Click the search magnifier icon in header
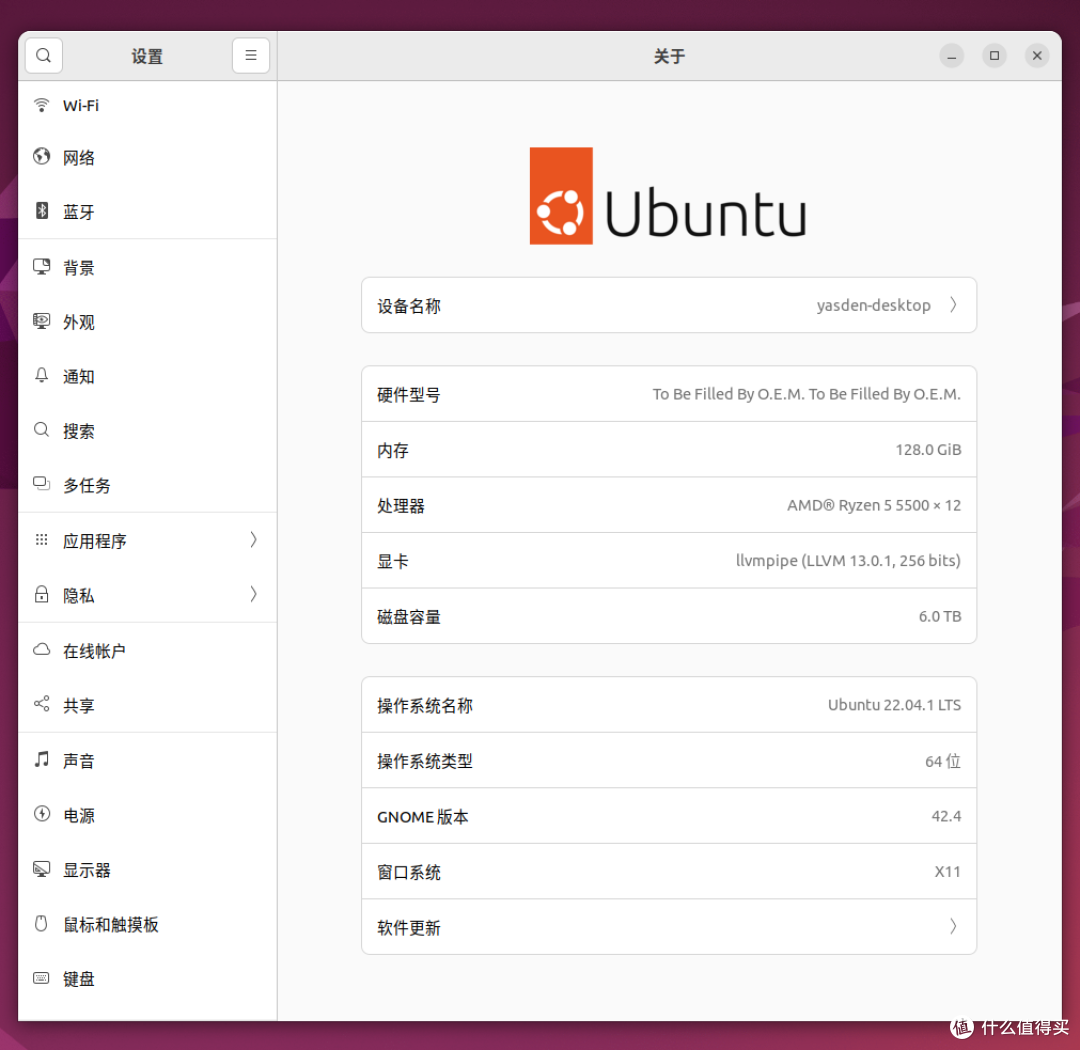This screenshot has width=1080, height=1050. click(x=44, y=56)
